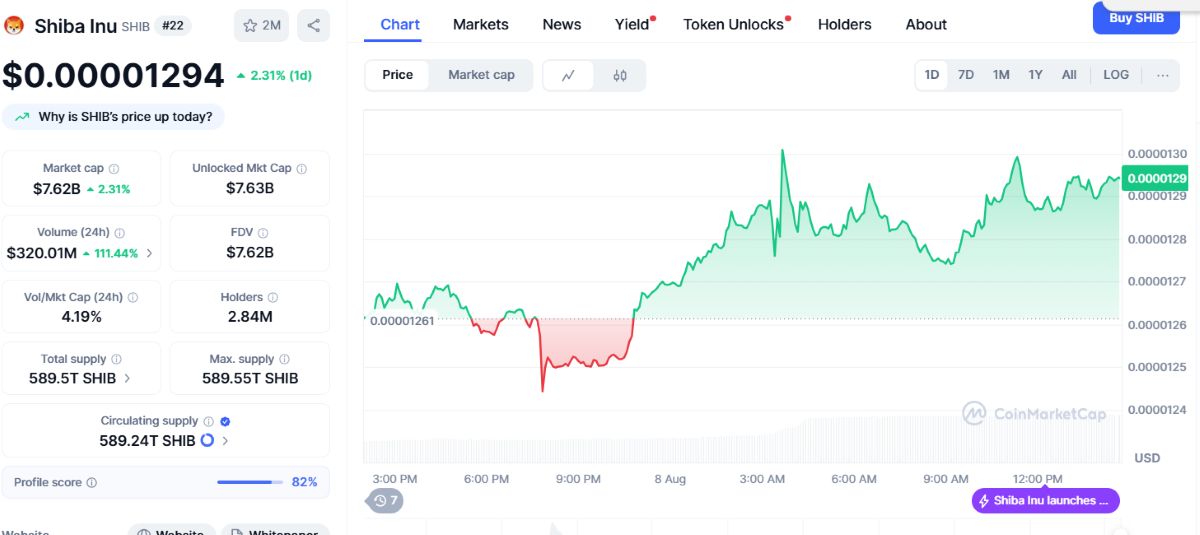Click the Market cap info icon
Screen dimensions: 1200x535
click(114, 169)
